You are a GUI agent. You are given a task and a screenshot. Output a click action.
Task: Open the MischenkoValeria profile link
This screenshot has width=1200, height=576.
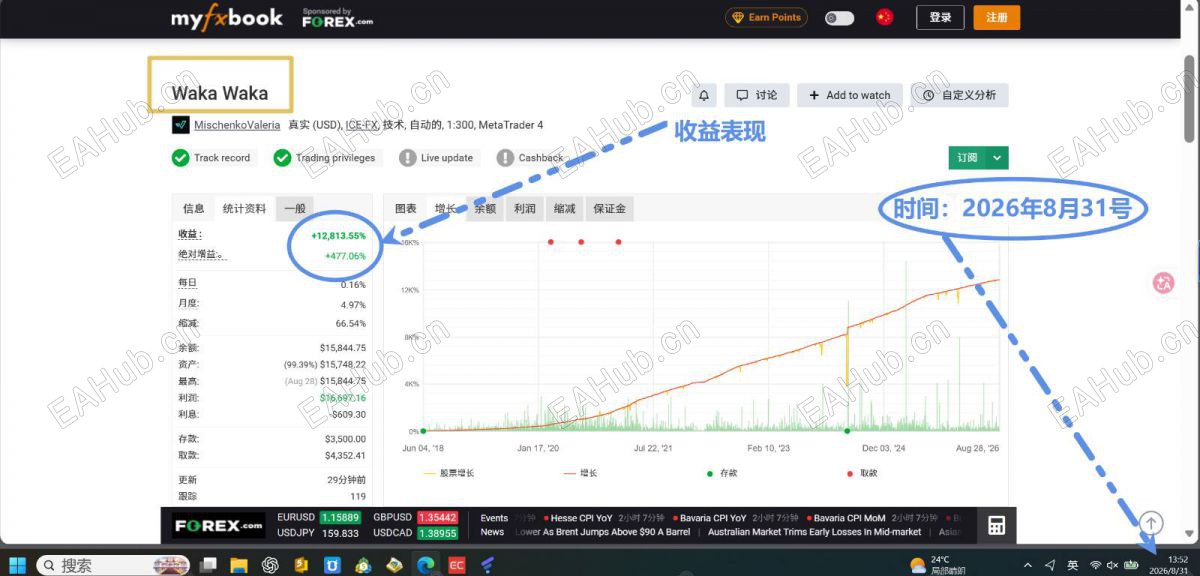[x=237, y=125]
